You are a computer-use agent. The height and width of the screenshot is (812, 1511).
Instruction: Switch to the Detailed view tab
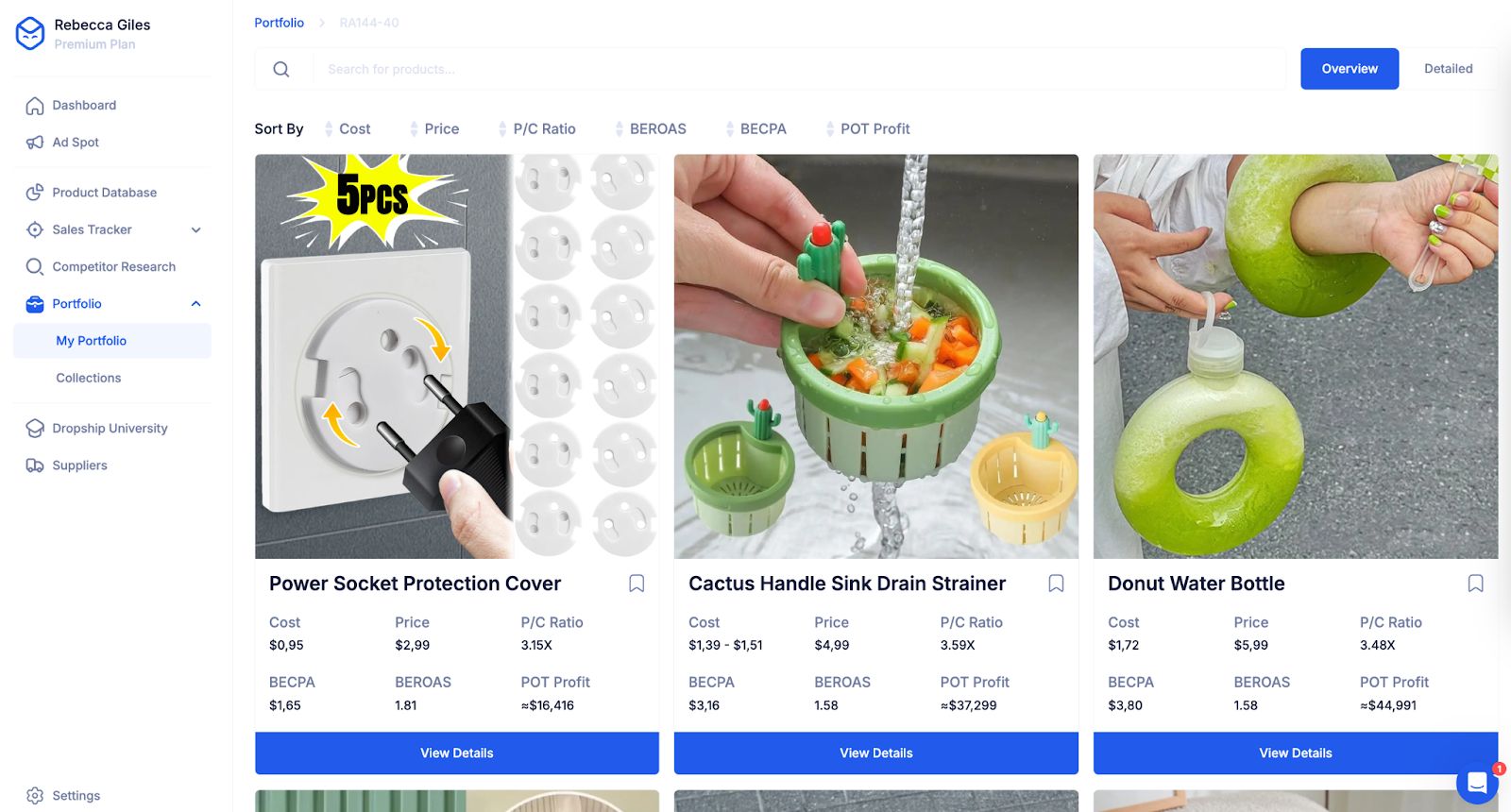coord(1448,69)
